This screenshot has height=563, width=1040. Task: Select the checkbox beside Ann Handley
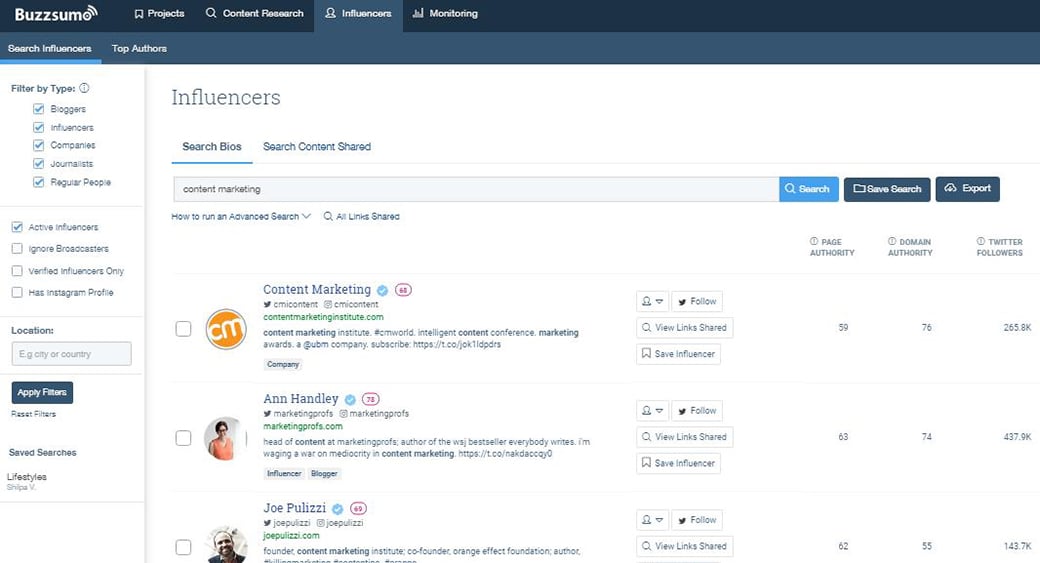pos(183,438)
